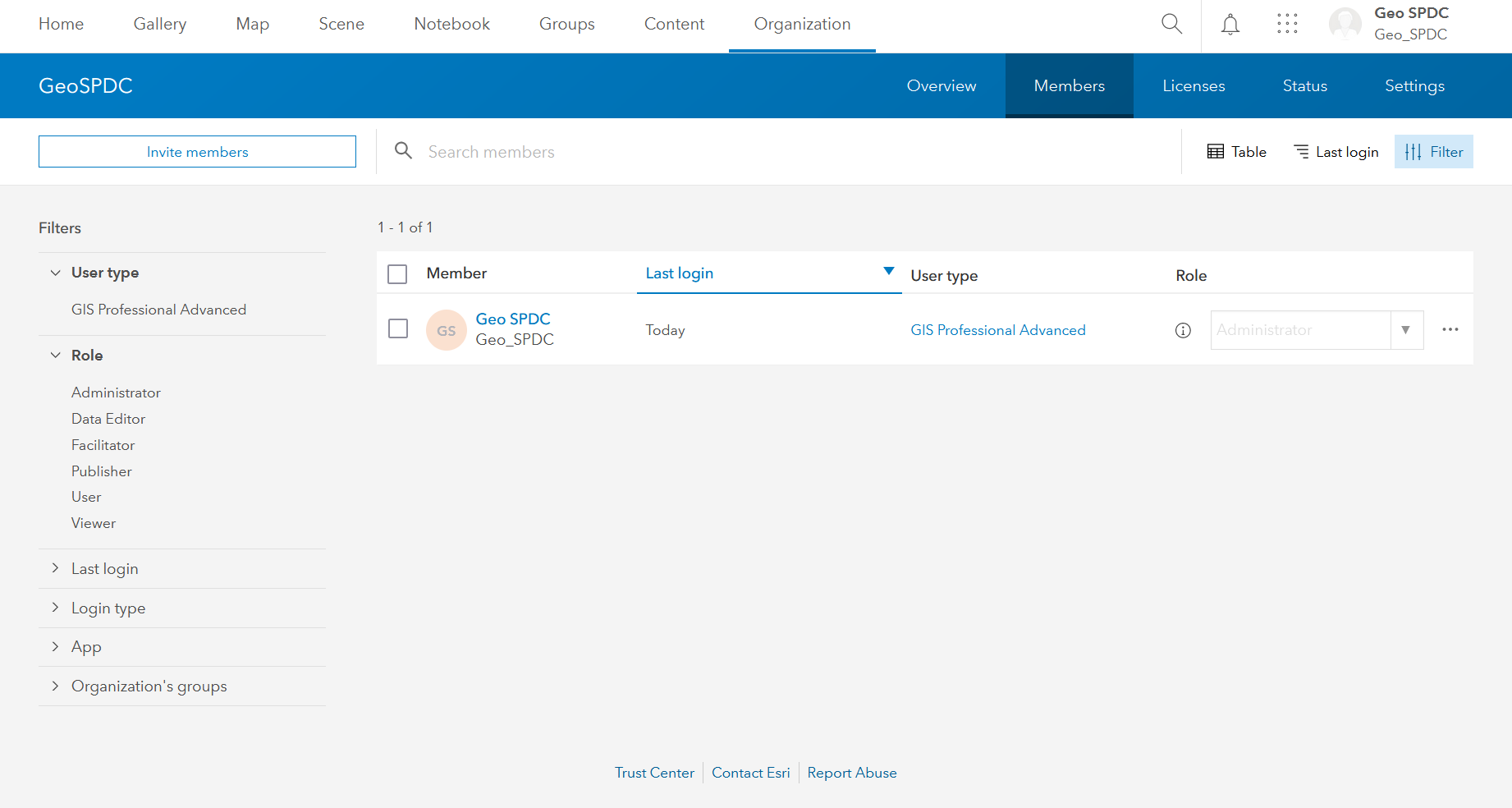Select the checkbox for Geo SPDC
The height and width of the screenshot is (808, 1512).
397,328
